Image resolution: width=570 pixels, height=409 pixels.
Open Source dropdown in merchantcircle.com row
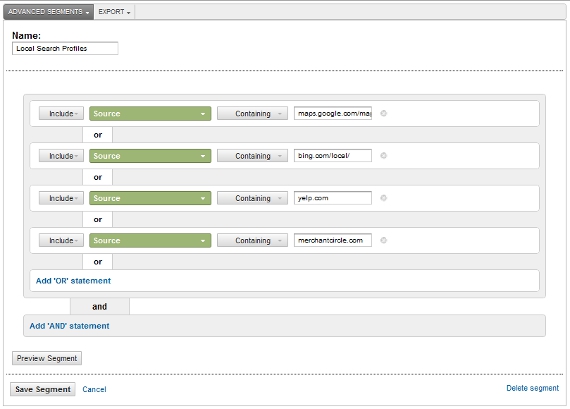[150, 240]
